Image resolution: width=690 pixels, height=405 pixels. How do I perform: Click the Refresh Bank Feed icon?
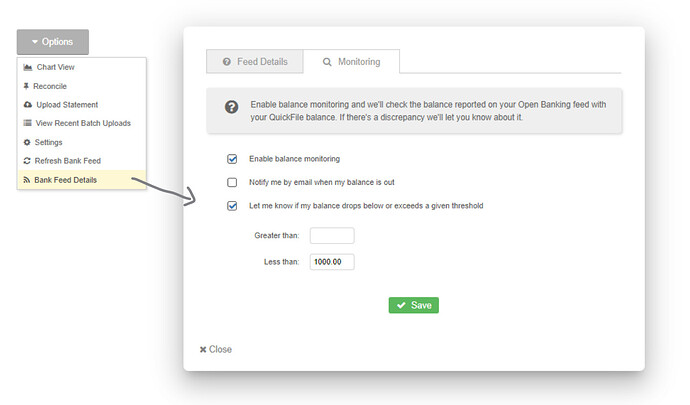tap(27, 161)
